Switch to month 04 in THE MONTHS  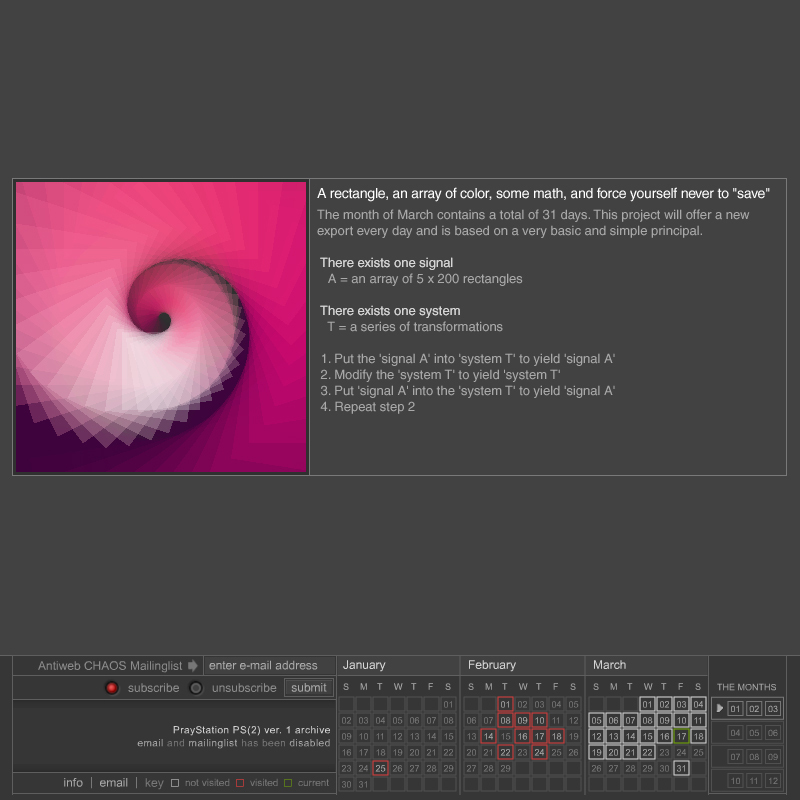[x=735, y=733]
